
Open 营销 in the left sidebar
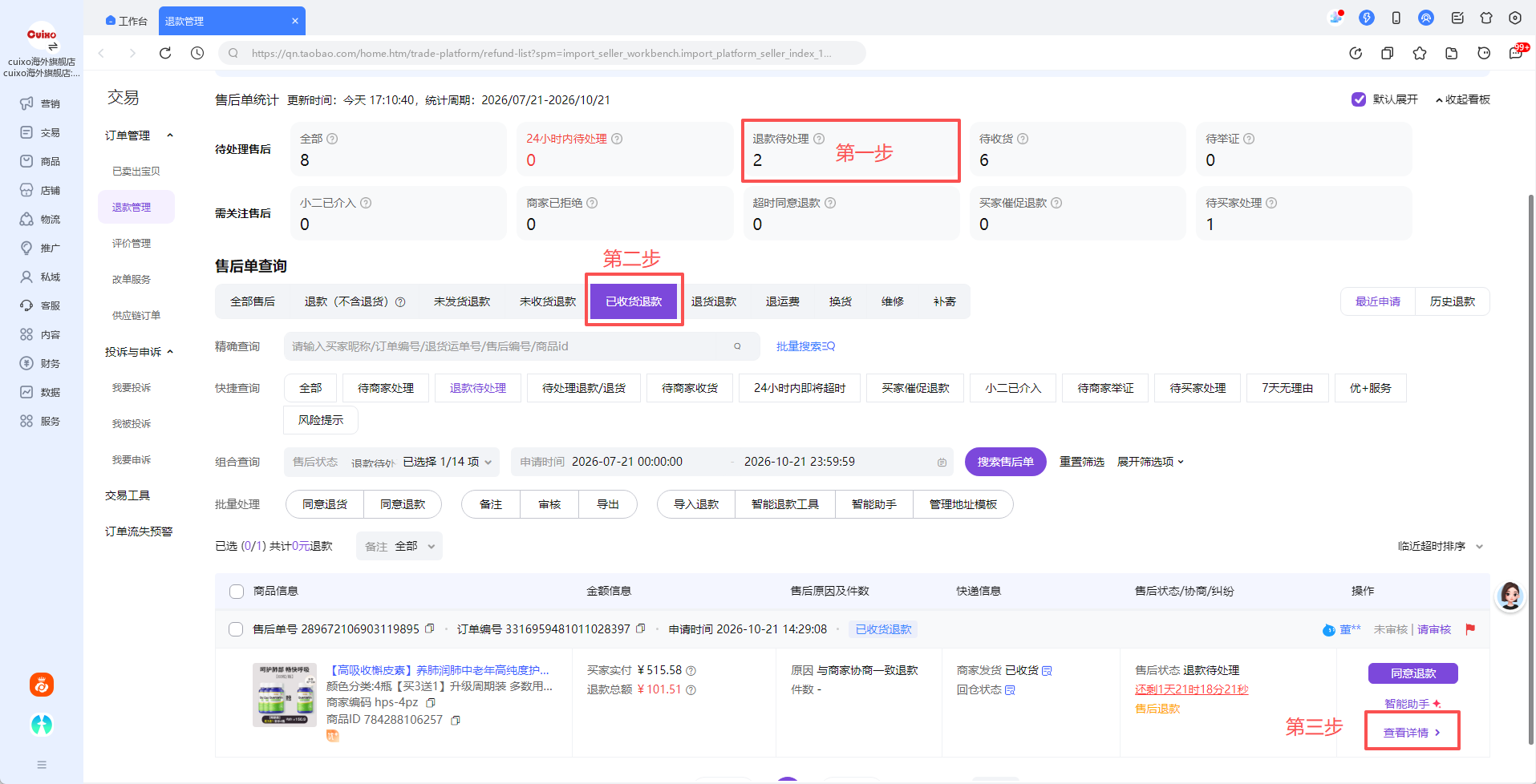pyautogui.click(x=41, y=103)
